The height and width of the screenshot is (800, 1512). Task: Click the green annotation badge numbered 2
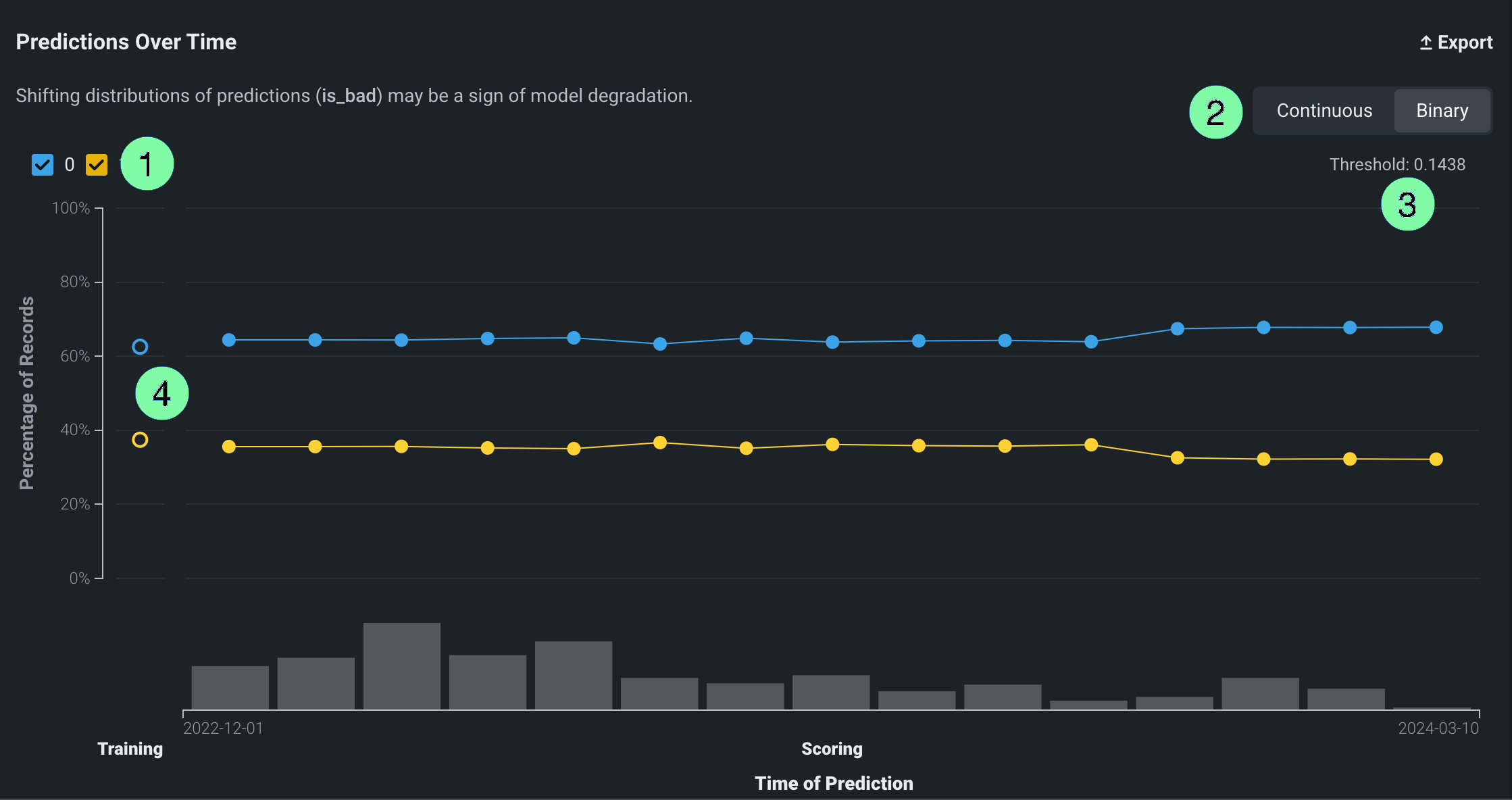click(1215, 112)
